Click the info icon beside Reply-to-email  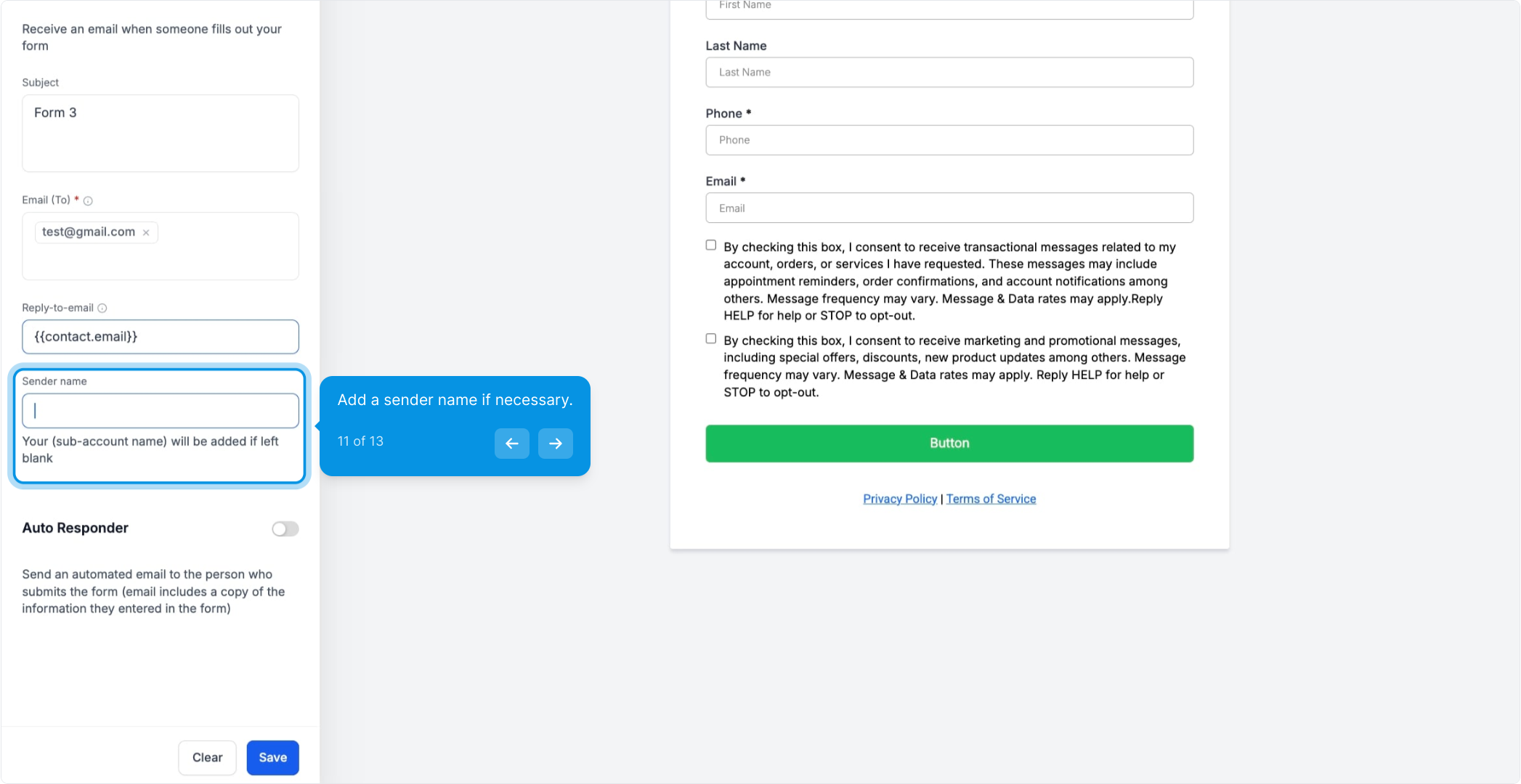coord(102,309)
